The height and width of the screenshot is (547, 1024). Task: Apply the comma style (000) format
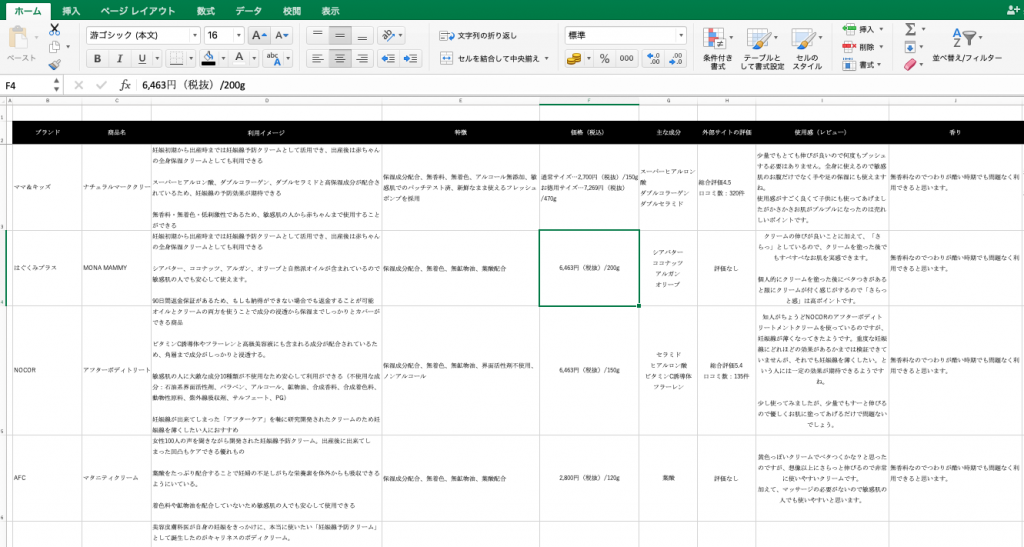(626, 59)
